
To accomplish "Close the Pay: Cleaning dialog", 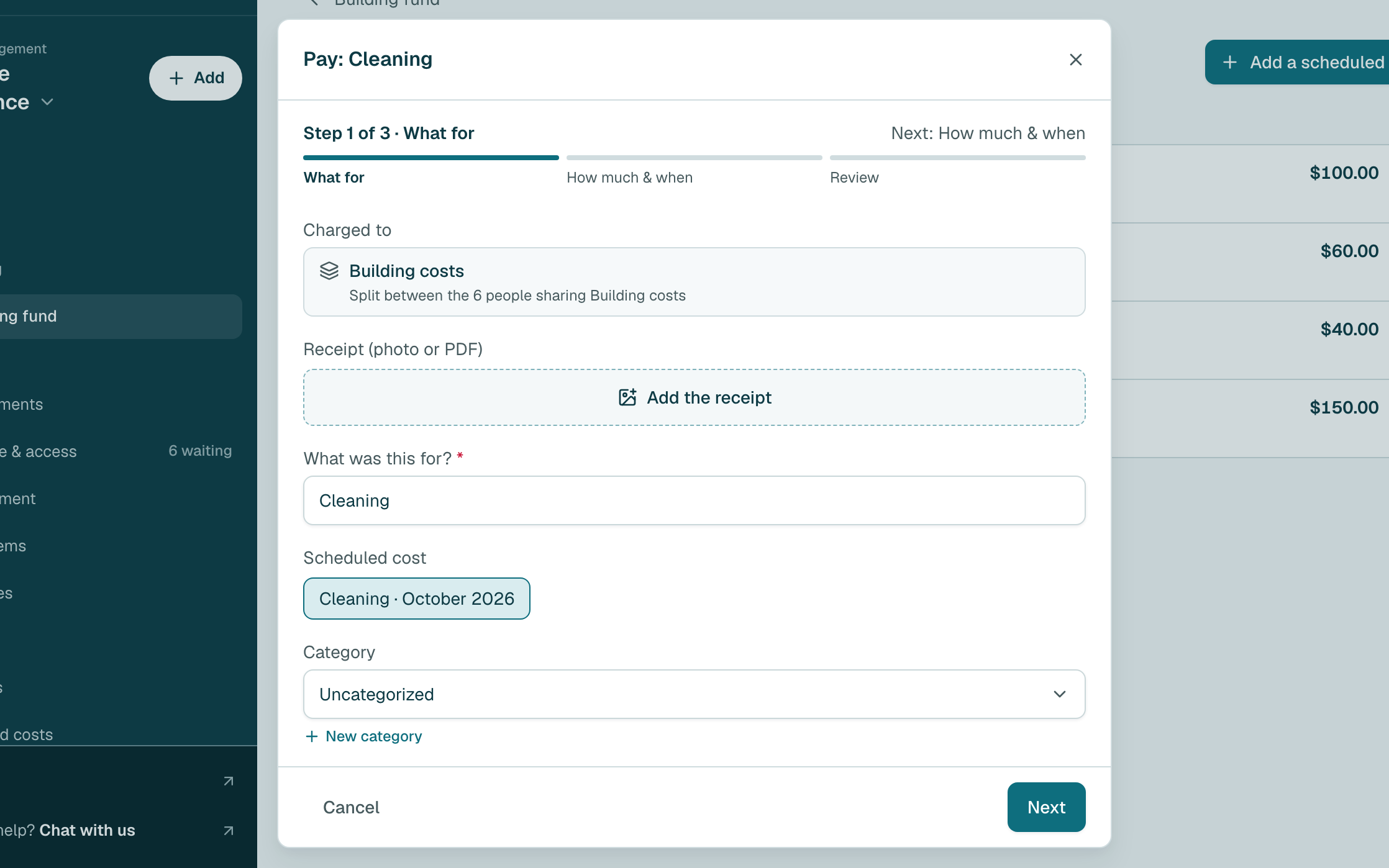I will [x=1075, y=60].
